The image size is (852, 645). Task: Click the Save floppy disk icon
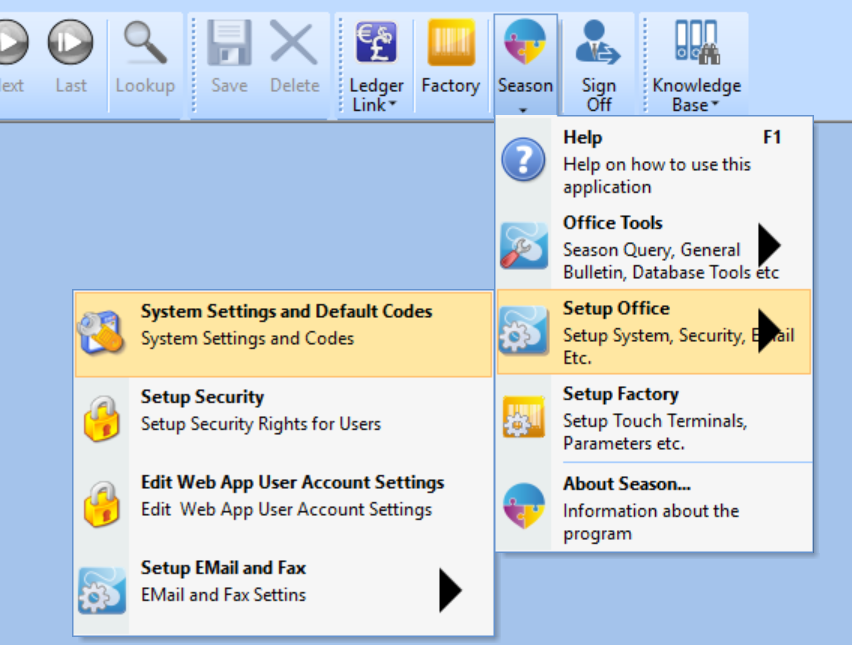[230, 43]
